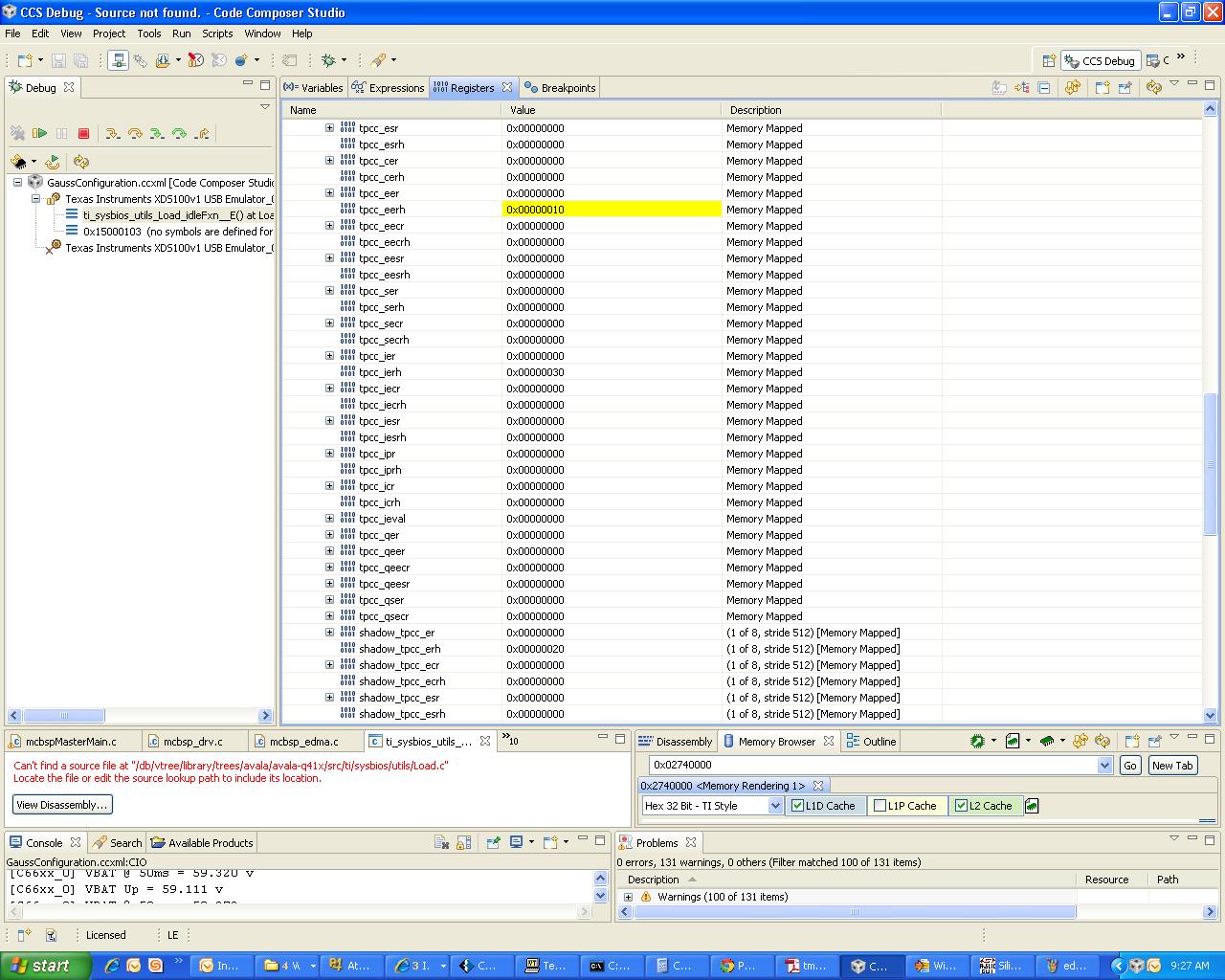Uncheck the L2 Cache checkbox
The height and width of the screenshot is (980, 1225).
960,805
